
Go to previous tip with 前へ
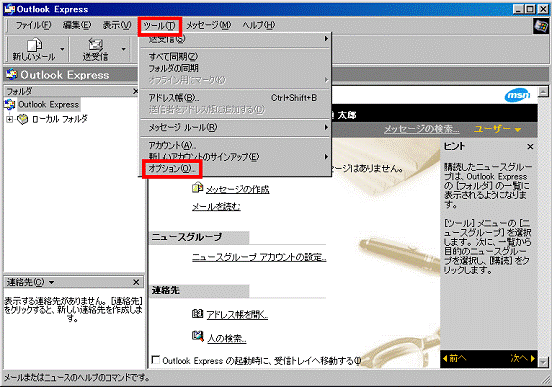tap(454, 358)
